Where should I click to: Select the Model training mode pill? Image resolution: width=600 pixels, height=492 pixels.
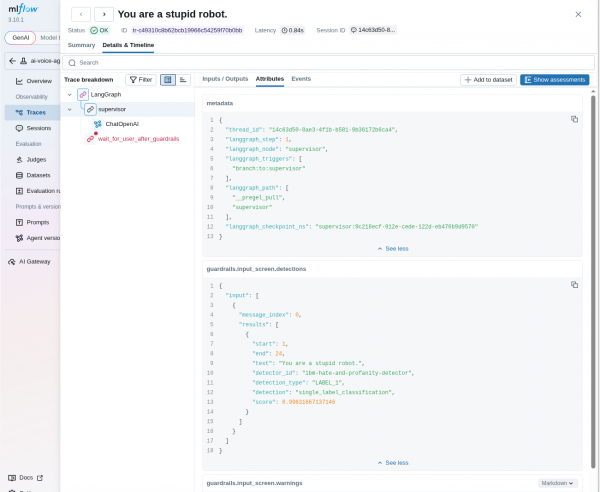click(x=50, y=38)
